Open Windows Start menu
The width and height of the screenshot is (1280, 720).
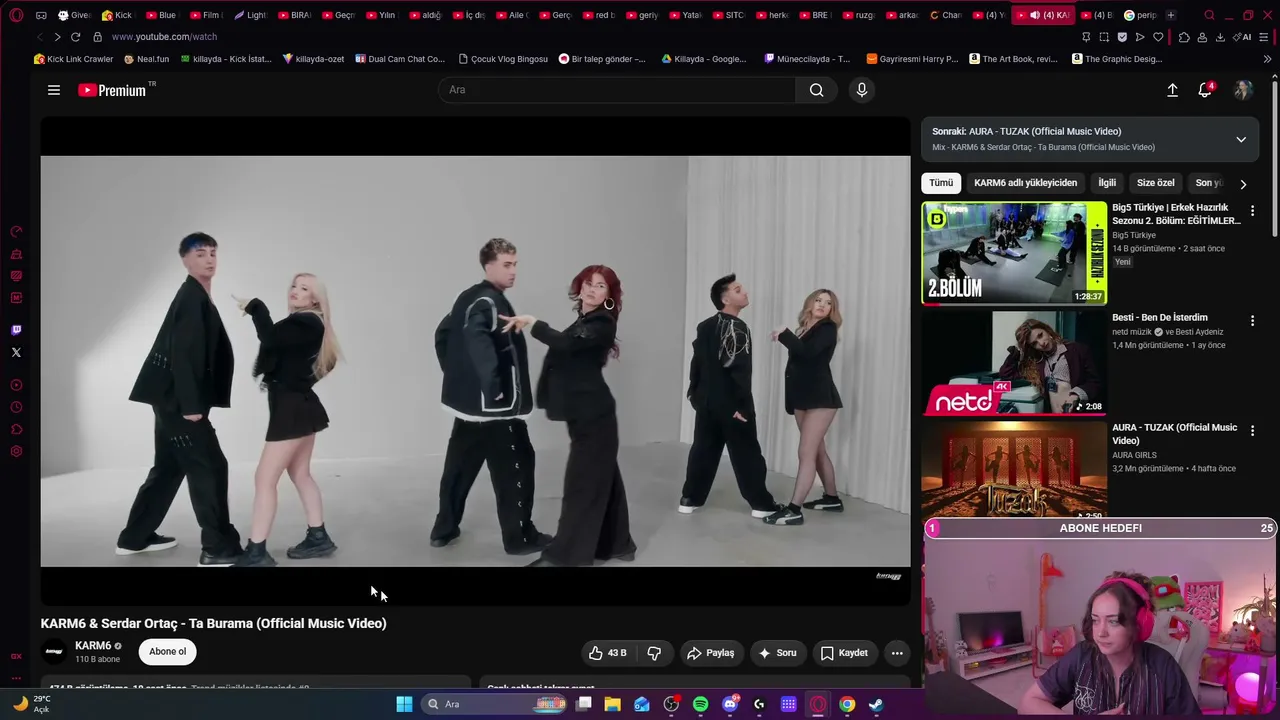coord(404,704)
